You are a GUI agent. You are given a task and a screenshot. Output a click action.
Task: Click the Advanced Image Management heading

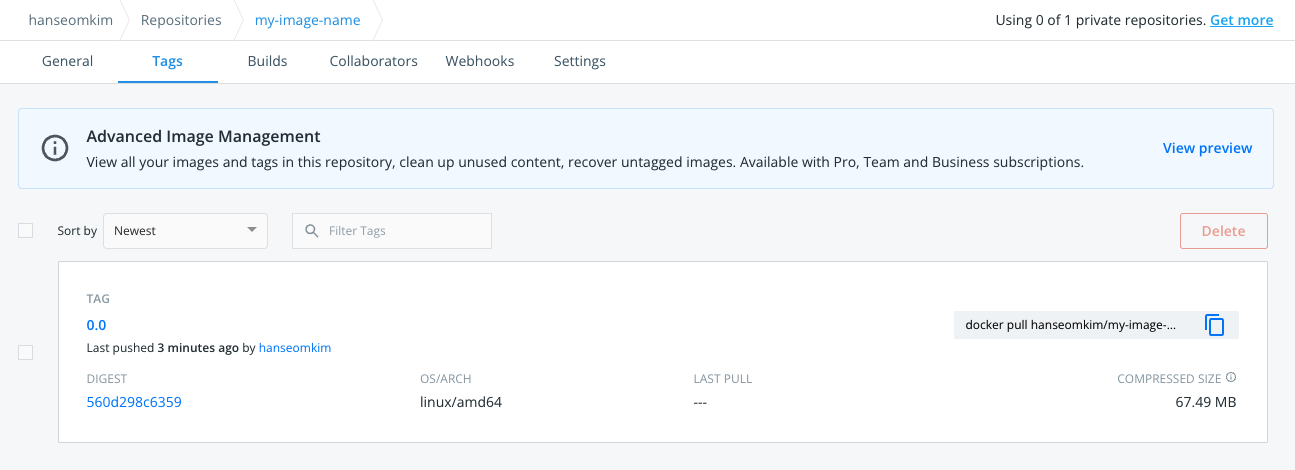pos(203,136)
